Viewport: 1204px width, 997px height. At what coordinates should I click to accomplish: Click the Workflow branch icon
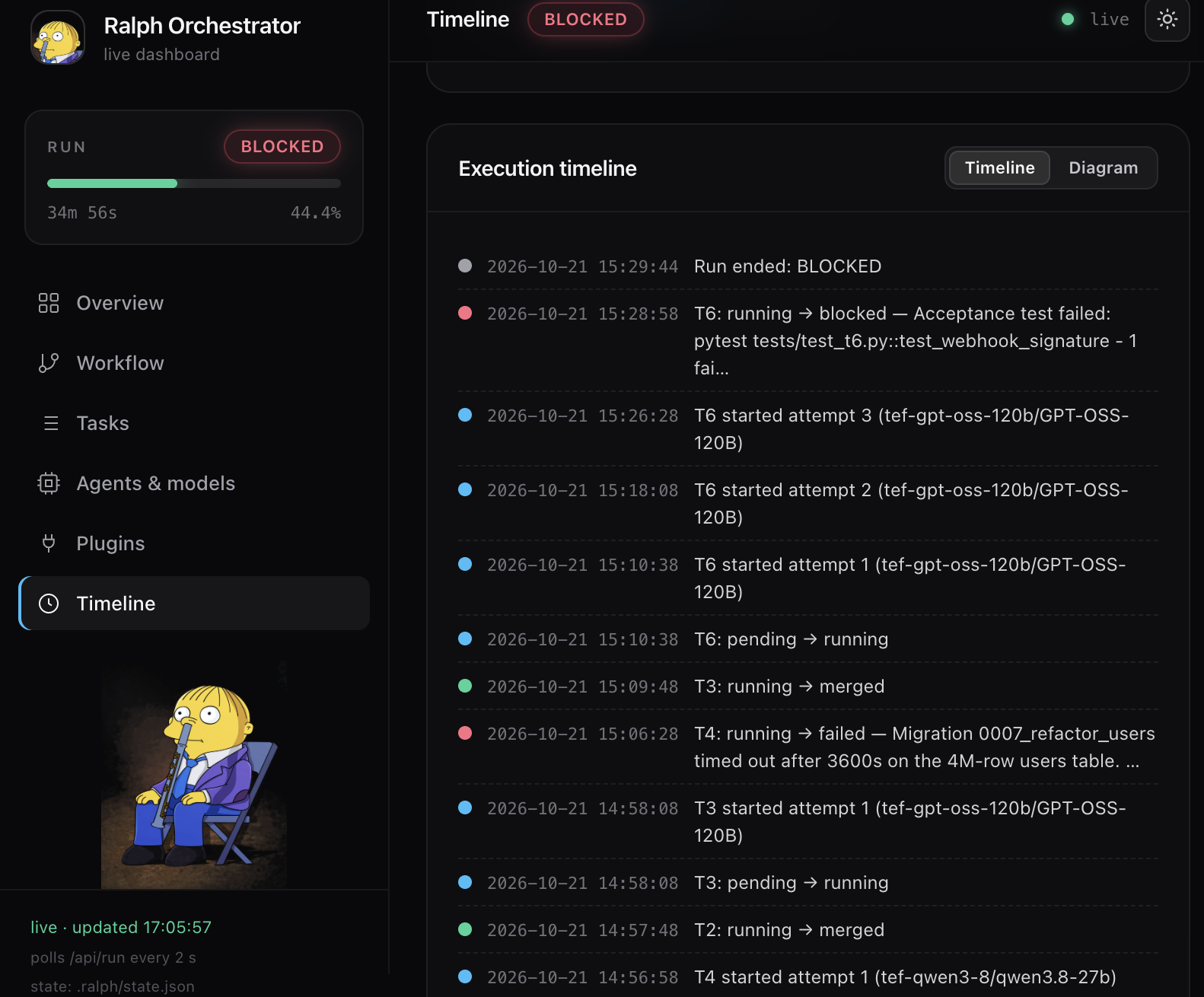pos(49,363)
